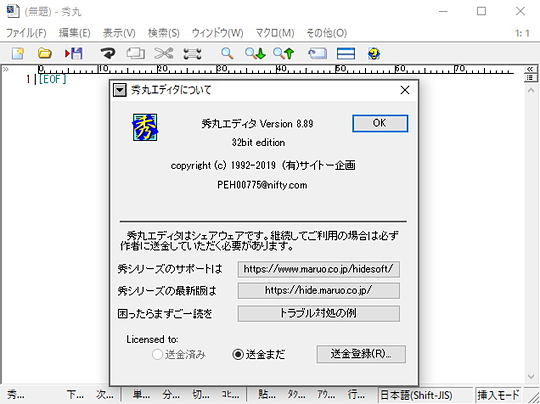Click Find next down-arrow magnifier icon
This screenshot has height=404, width=540.
255,53
